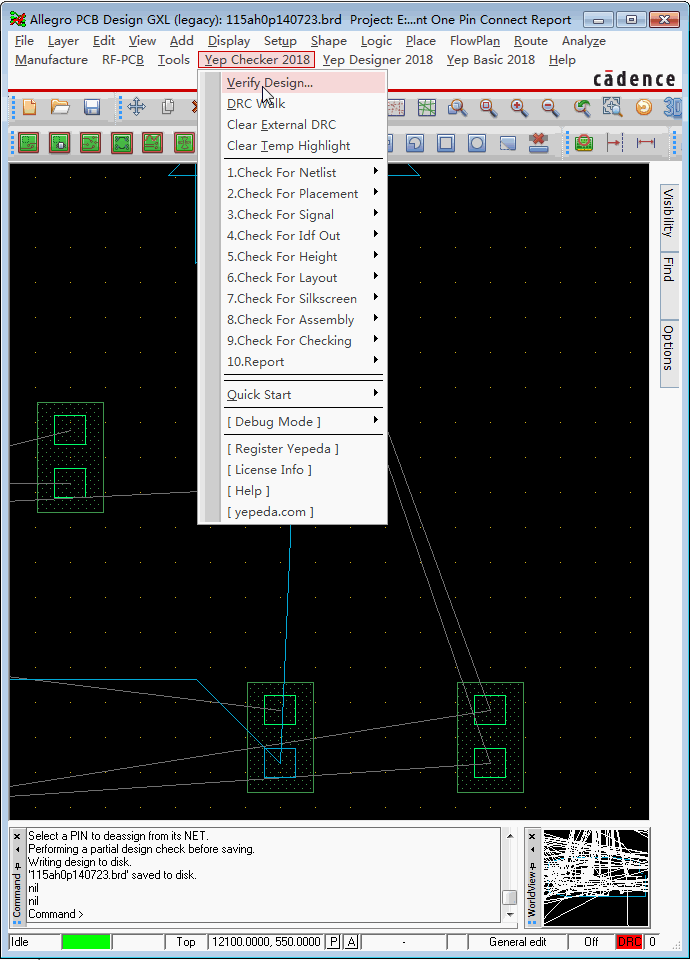Screen dimensions: 690x960
Task: Open the [ yepeda.com ] link entry
Action: point(303,512)
